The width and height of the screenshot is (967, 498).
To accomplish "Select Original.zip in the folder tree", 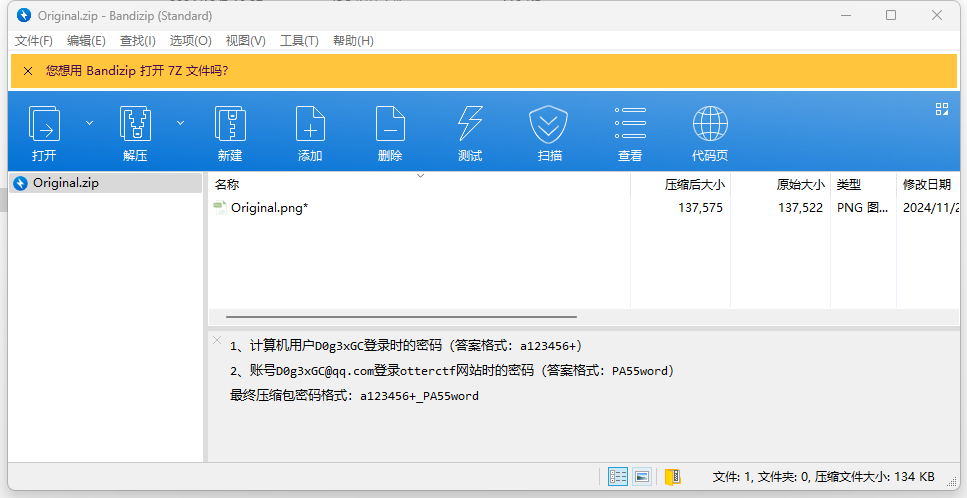I will (x=106, y=183).
